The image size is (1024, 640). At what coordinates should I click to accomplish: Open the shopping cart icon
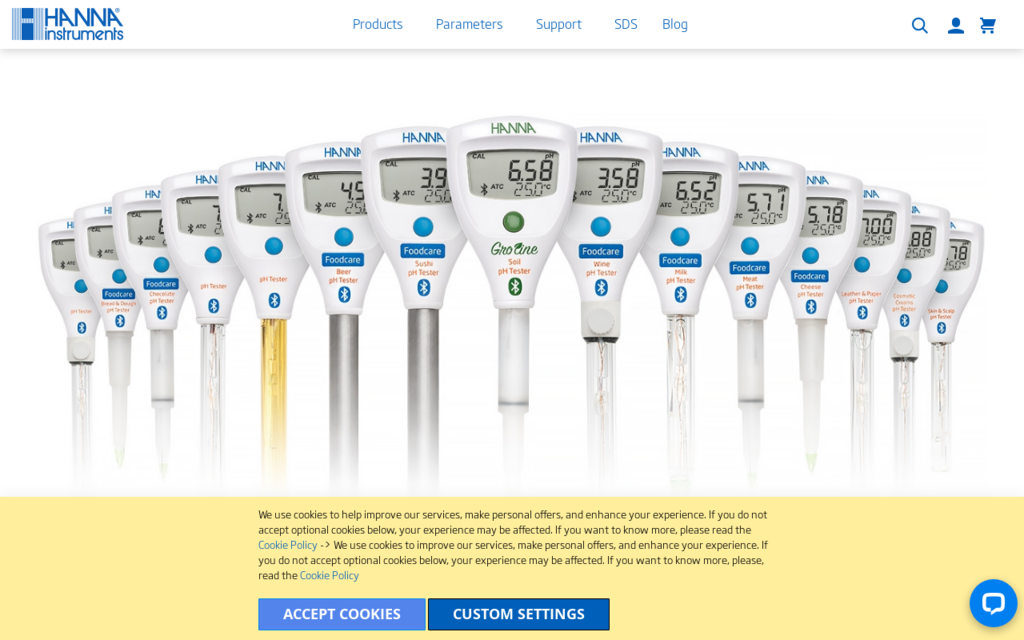(x=988, y=25)
